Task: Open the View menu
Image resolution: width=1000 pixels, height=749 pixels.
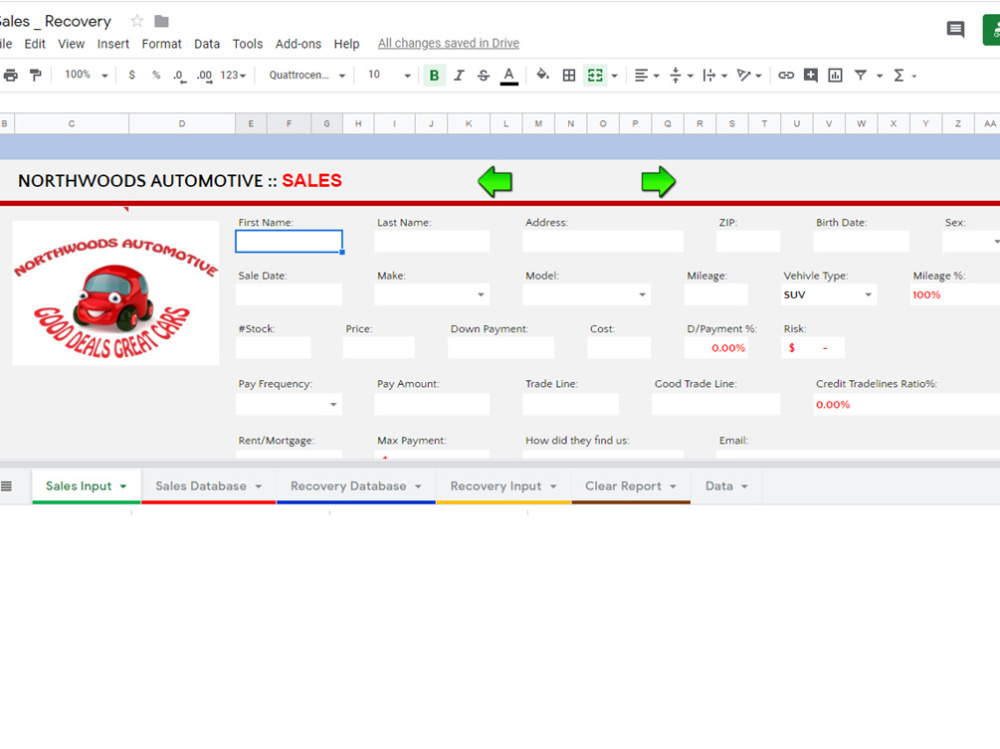Action: 71,43
